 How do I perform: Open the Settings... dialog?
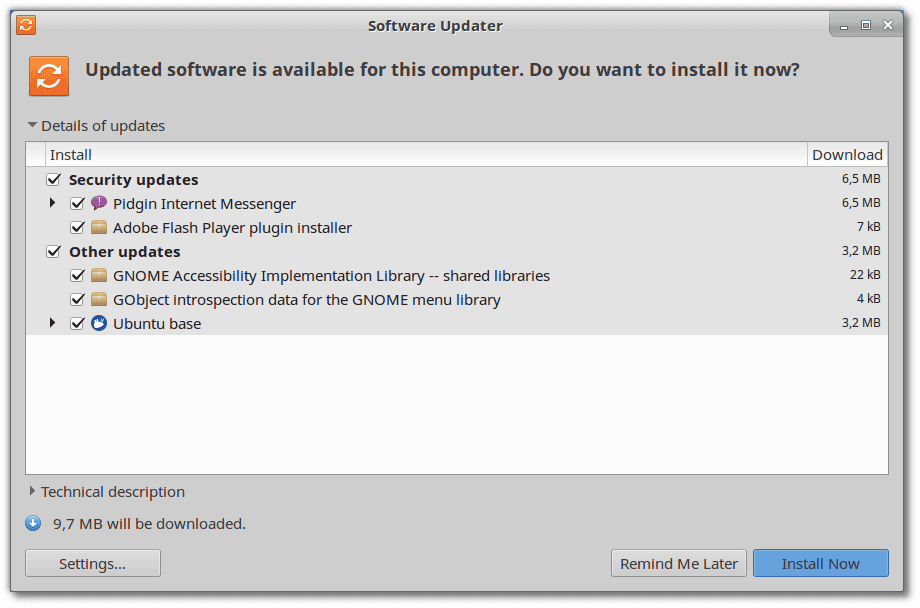tap(93, 563)
